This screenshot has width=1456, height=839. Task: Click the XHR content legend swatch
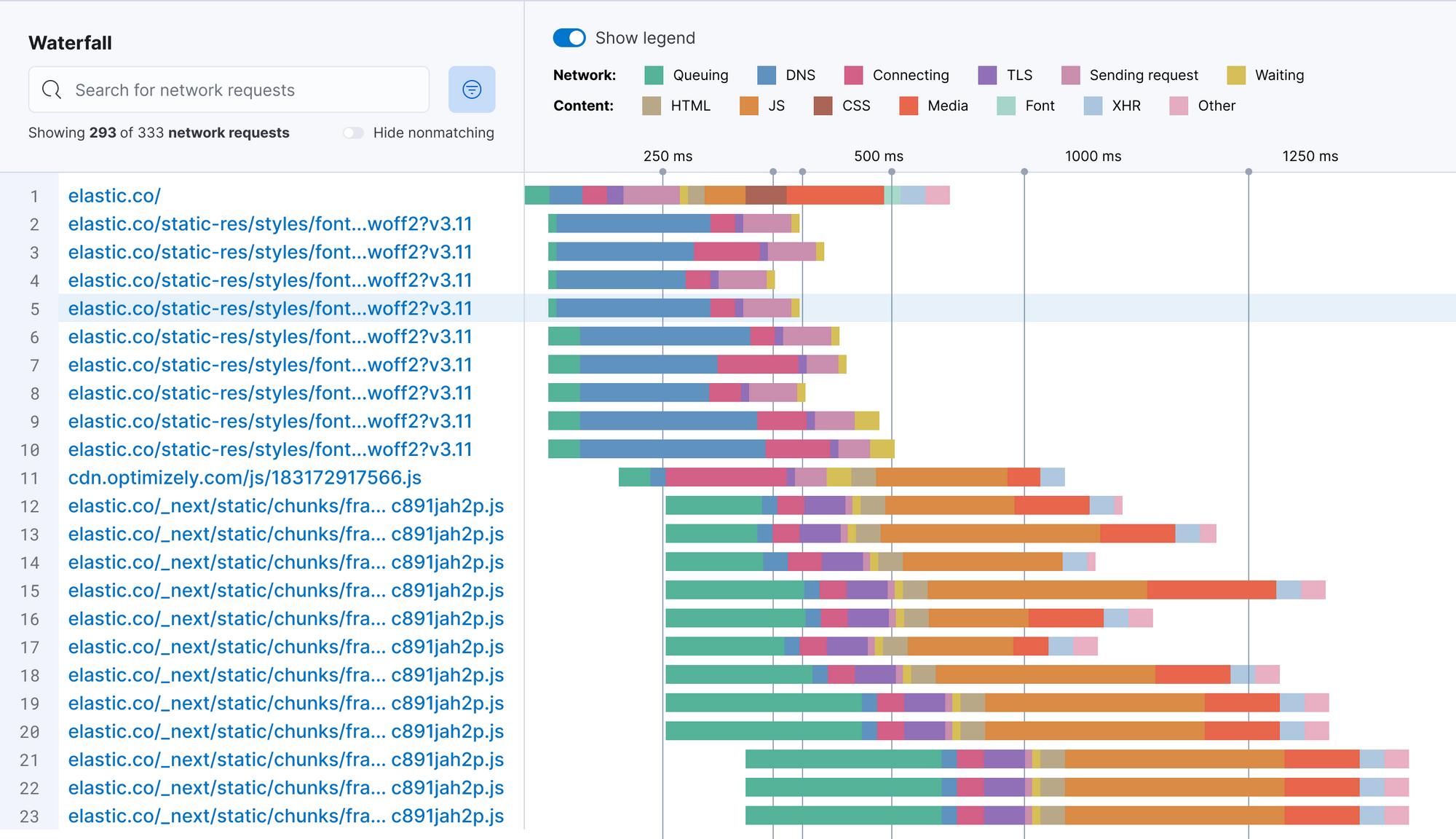point(1092,106)
